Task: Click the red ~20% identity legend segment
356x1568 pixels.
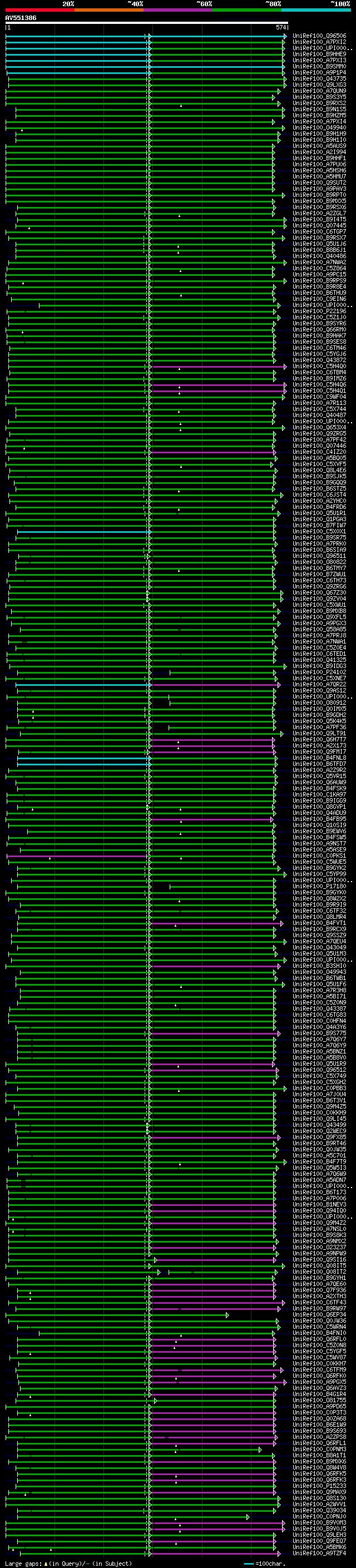Action: point(40,10)
